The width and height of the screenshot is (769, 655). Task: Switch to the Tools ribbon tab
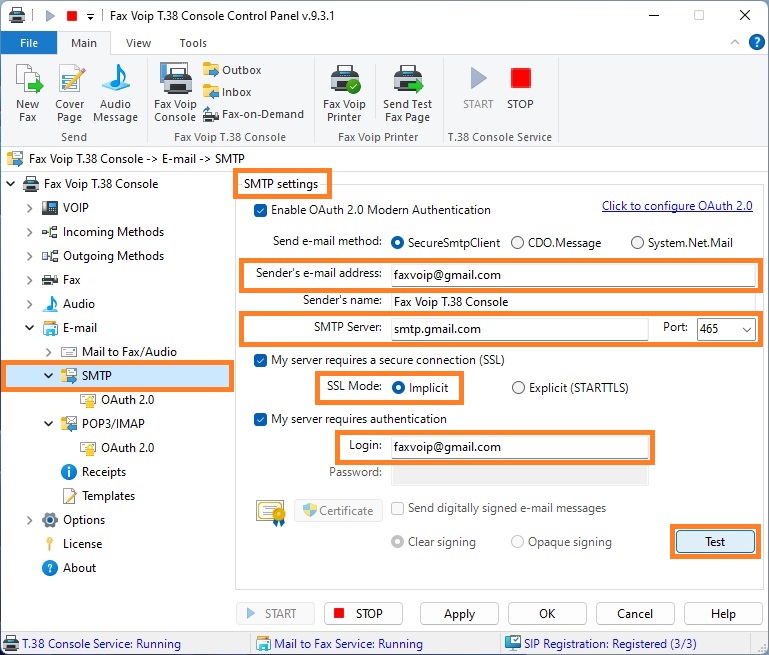[x=193, y=43]
